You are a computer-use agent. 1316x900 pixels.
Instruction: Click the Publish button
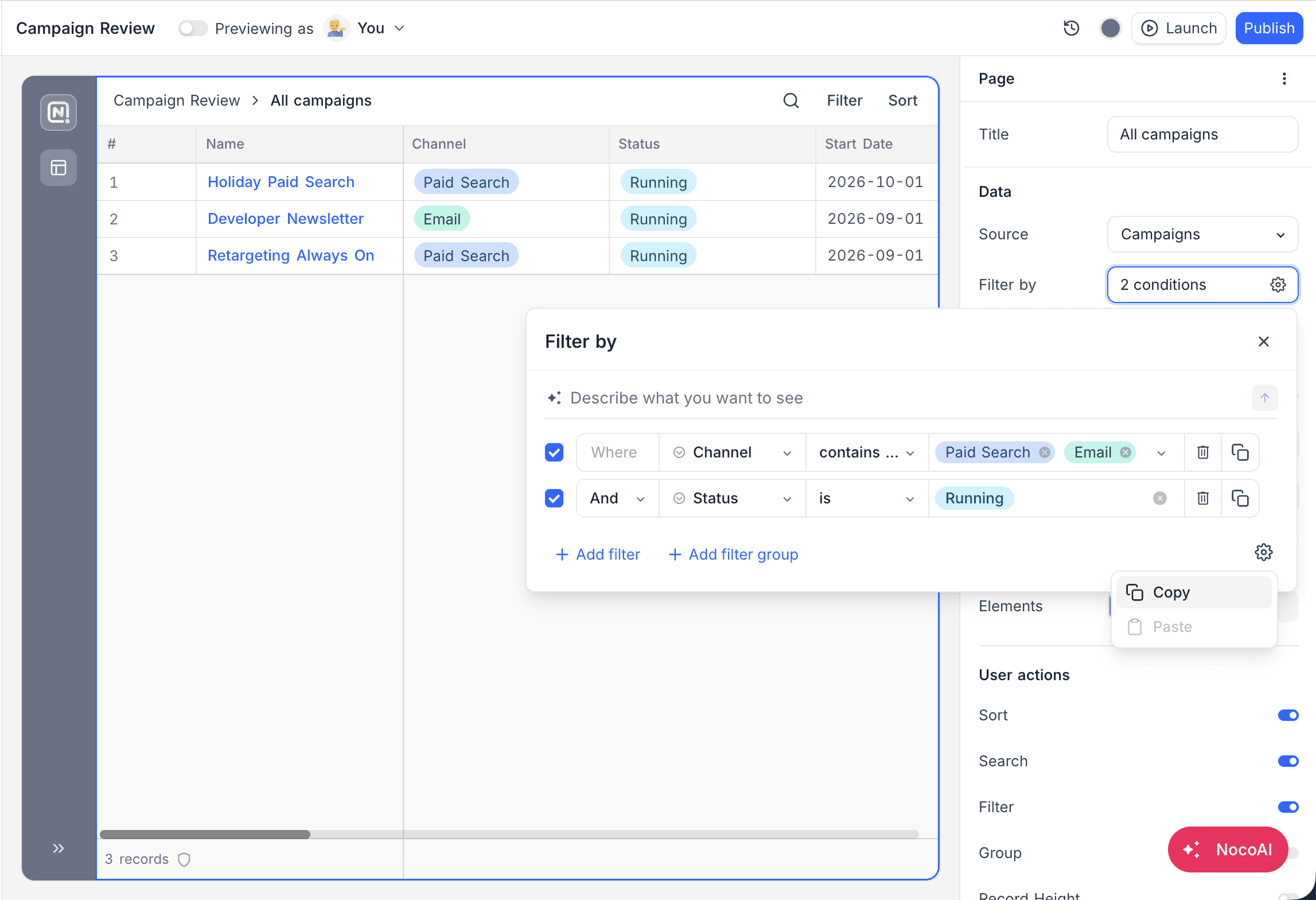click(1269, 28)
